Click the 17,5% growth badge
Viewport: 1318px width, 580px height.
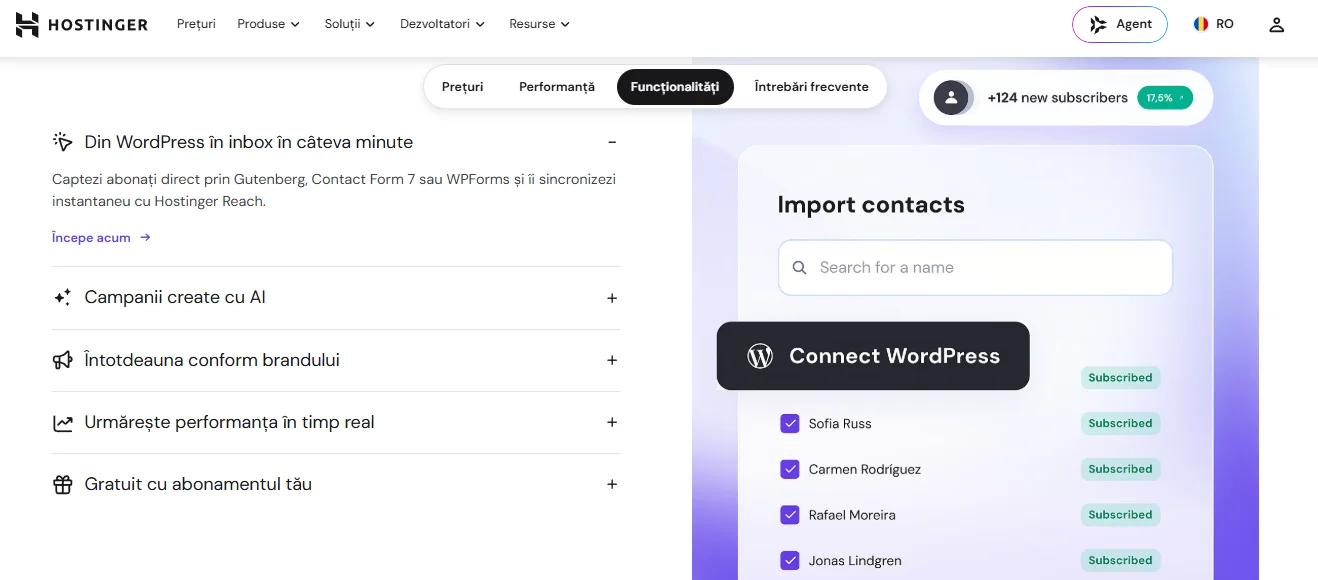(1165, 98)
